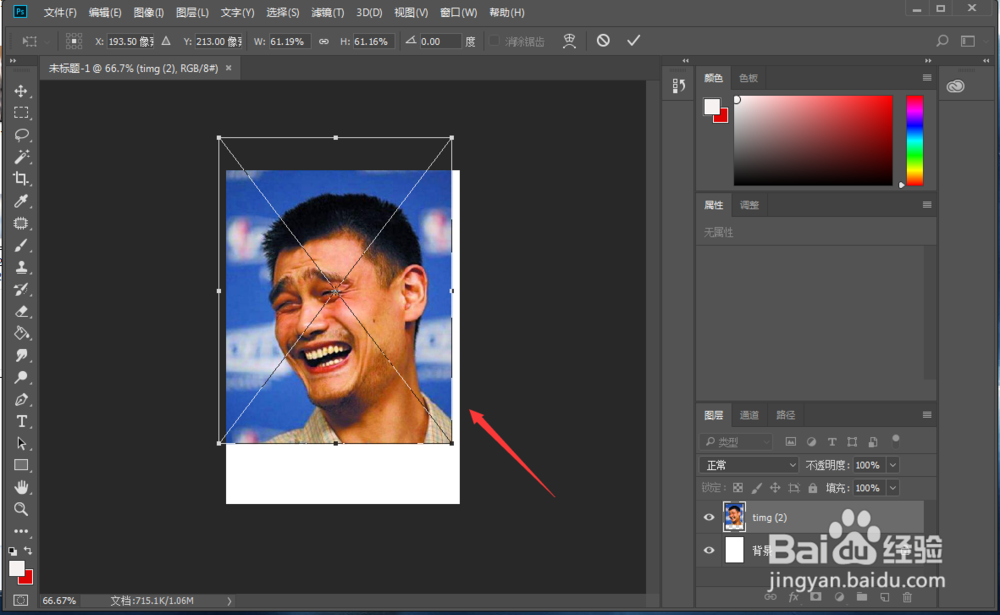Select the Brush tool
The width and height of the screenshot is (1000, 615).
pos(21,245)
